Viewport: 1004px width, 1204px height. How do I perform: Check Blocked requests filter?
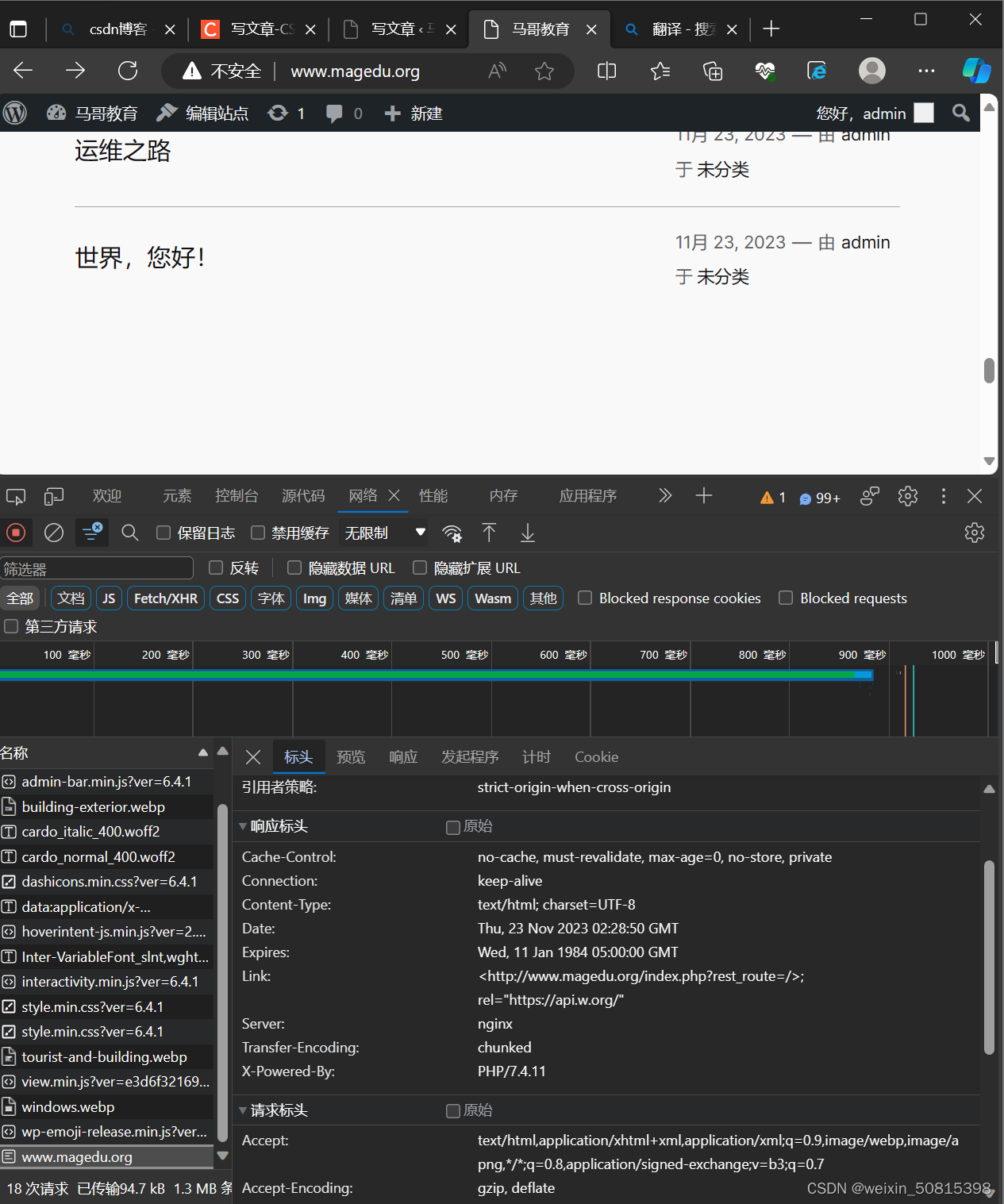pos(785,598)
